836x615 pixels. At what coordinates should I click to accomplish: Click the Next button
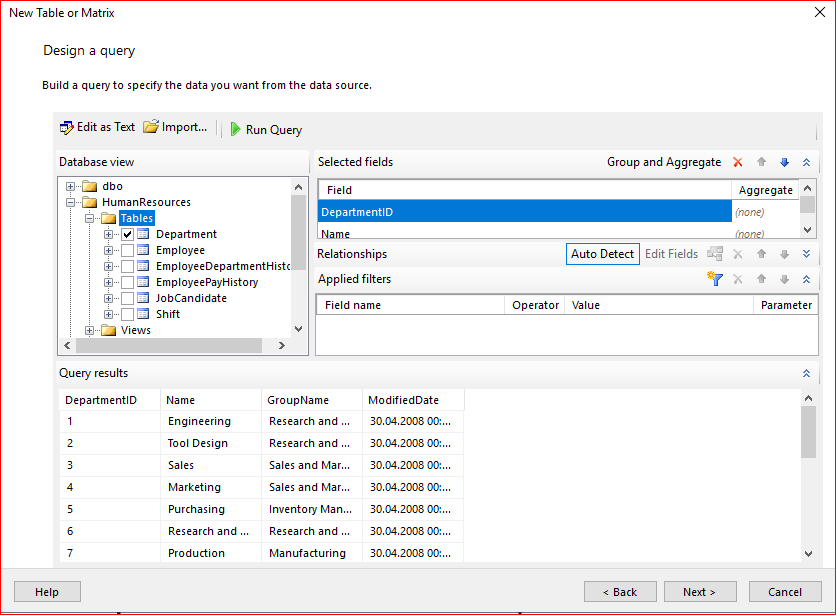pyautogui.click(x=700, y=592)
